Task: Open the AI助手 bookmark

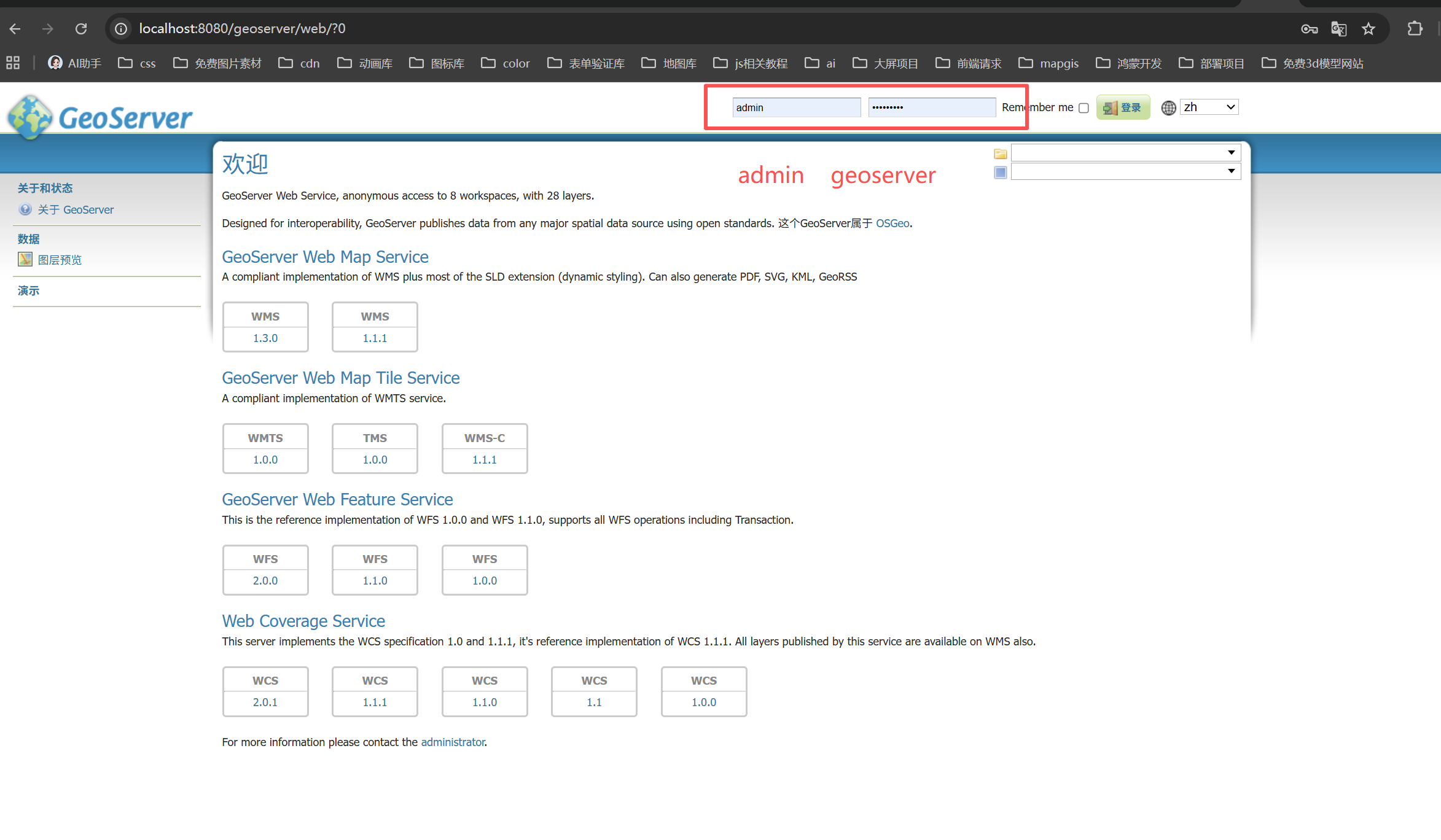Action: (x=75, y=63)
